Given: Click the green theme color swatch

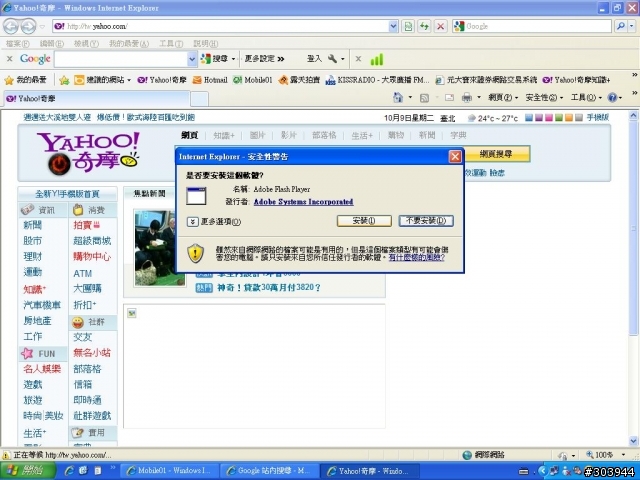Looking at the screenshot, I should (x=559, y=118).
